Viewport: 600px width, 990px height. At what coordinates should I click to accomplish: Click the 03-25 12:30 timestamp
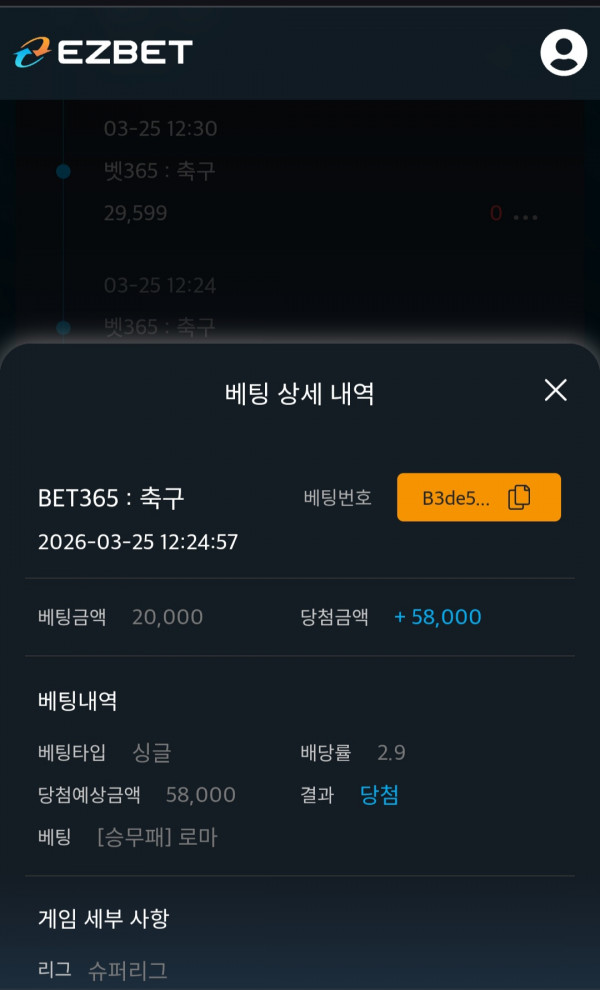click(160, 129)
